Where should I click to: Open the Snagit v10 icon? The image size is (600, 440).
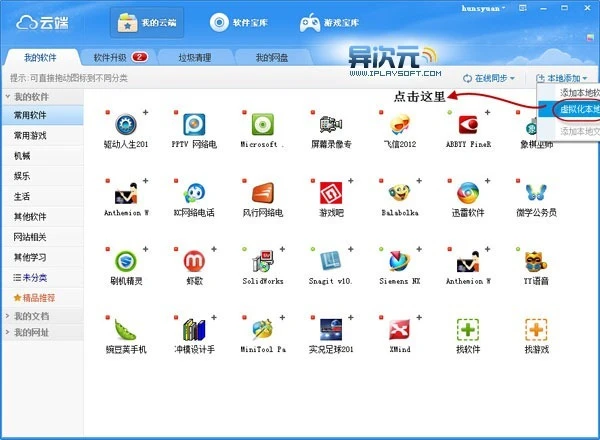pos(331,261)
